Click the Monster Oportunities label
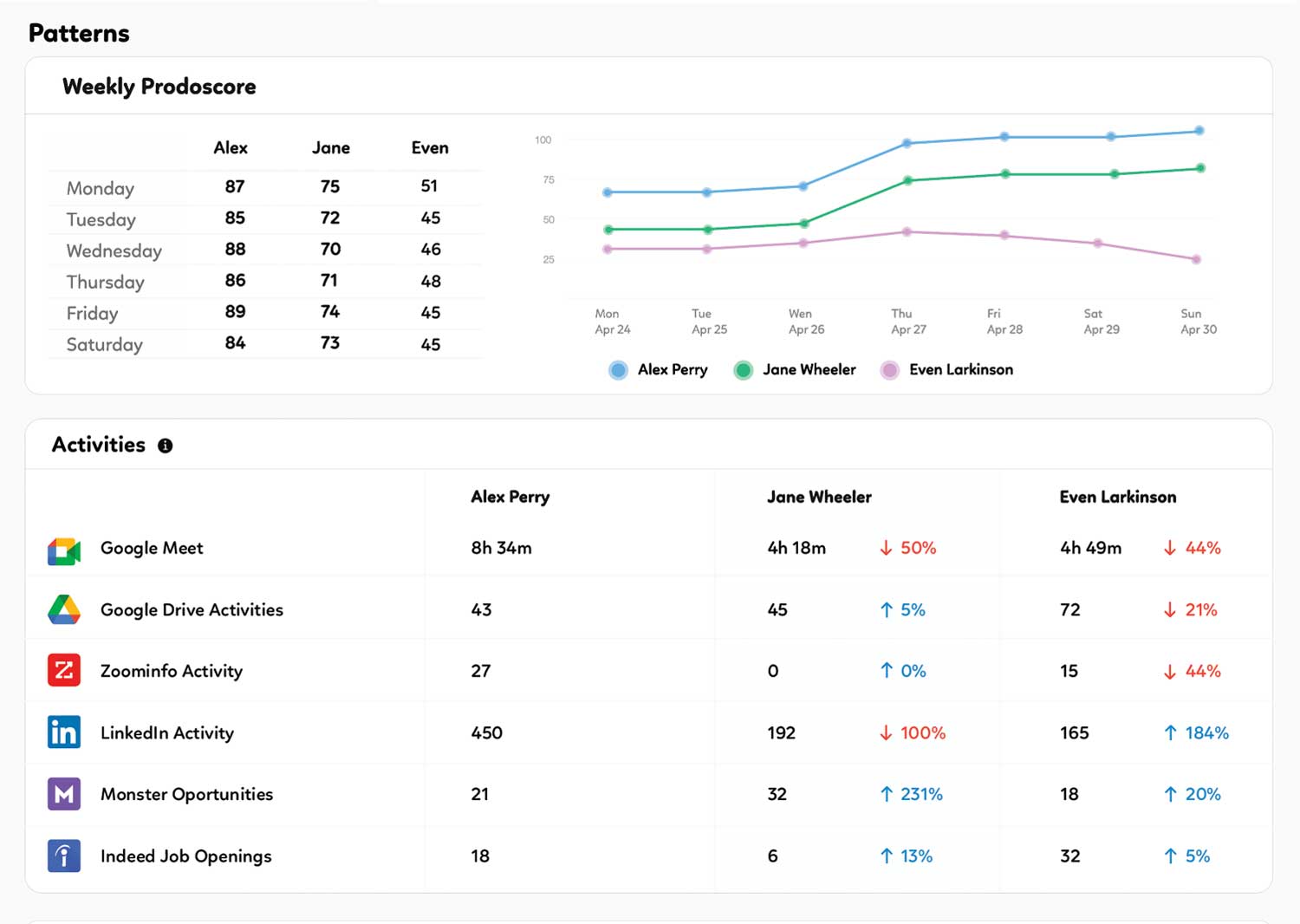 click(x=186, y=795)
